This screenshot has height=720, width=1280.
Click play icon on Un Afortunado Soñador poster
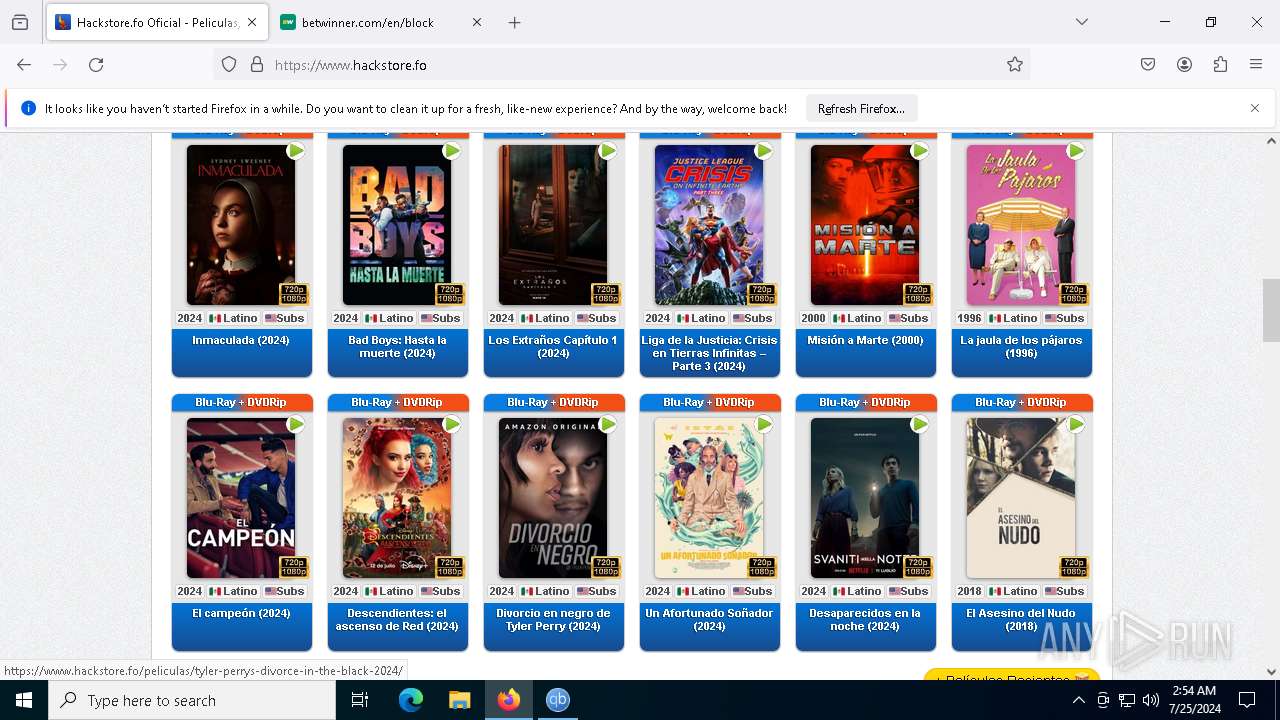pos(764,424)
